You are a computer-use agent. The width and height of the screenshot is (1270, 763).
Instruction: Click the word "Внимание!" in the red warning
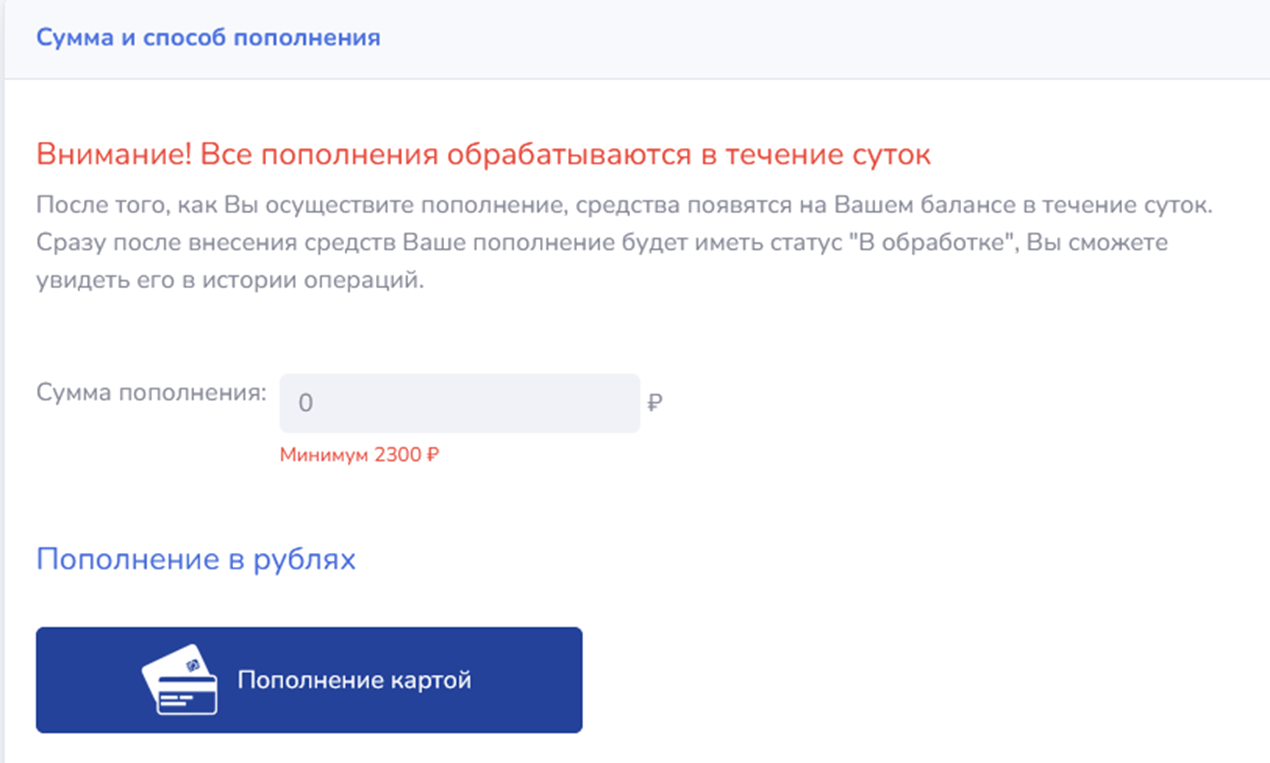pyautogui.click(x=113, y=156)
